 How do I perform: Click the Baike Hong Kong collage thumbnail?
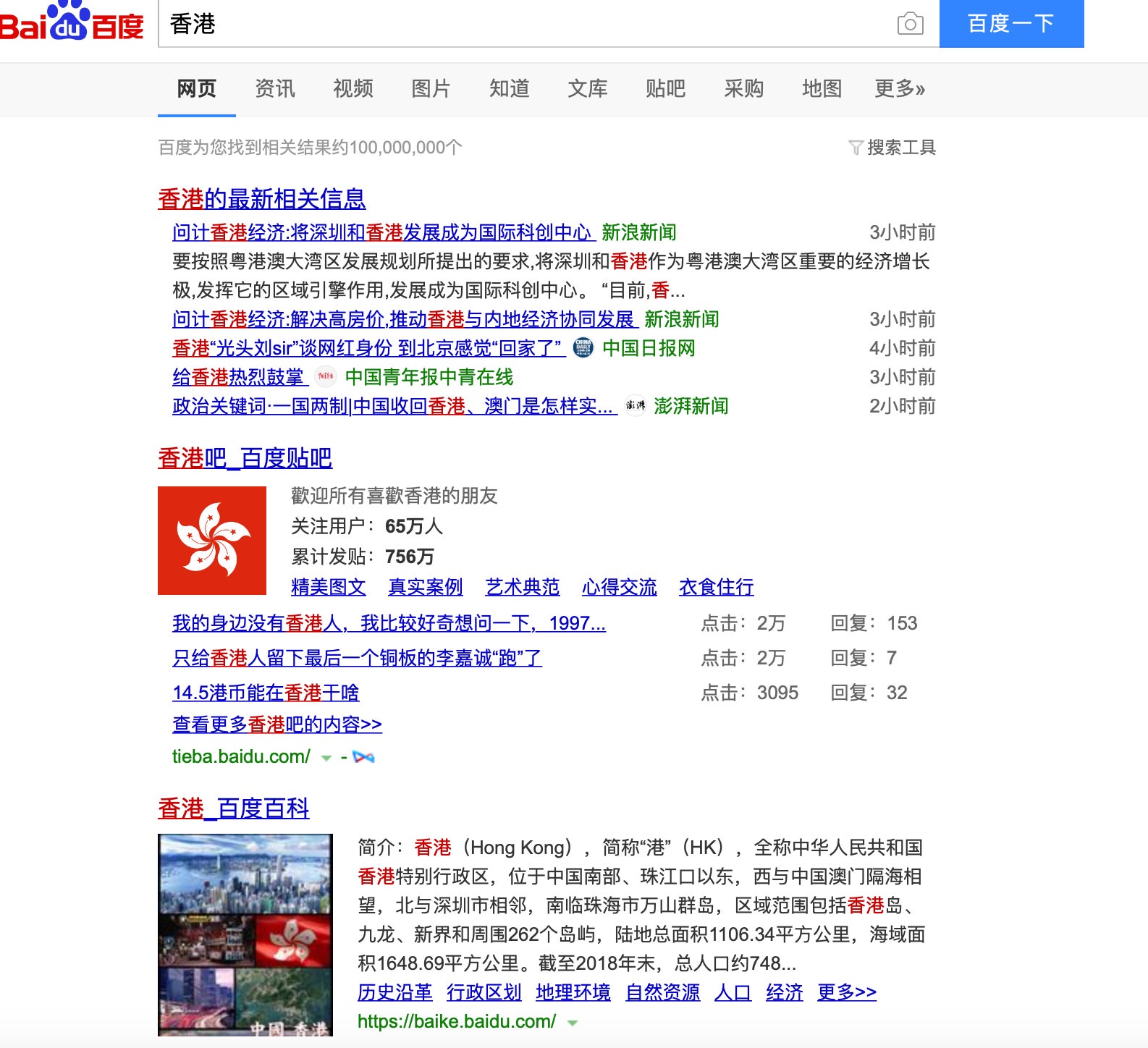click(x=245, y=935)
